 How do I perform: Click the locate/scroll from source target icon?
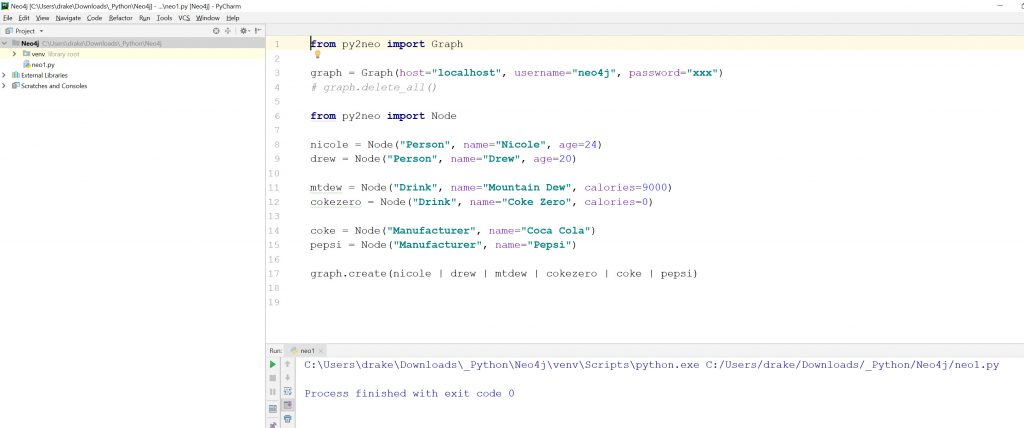pos(216,31)
